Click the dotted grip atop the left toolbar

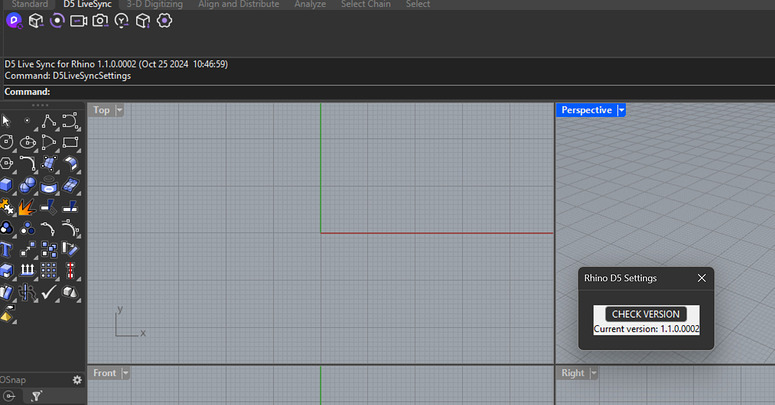tap(40, 105)
